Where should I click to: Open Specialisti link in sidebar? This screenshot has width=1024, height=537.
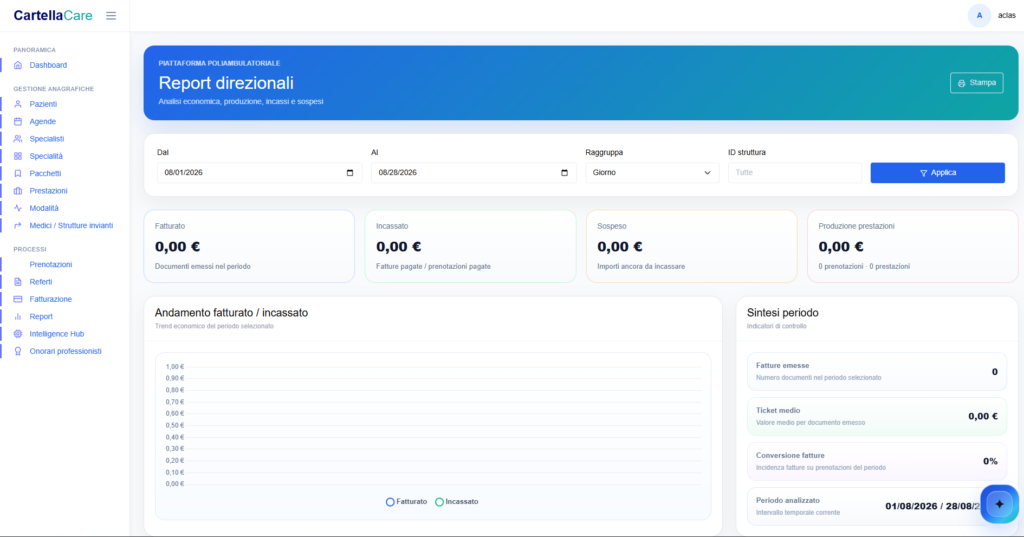coord(46,138)
